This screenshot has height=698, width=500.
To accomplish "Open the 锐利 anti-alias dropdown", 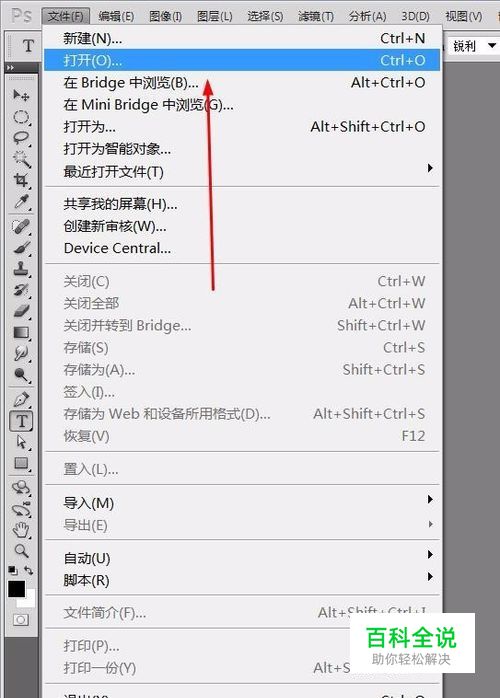I will (492, 45).
